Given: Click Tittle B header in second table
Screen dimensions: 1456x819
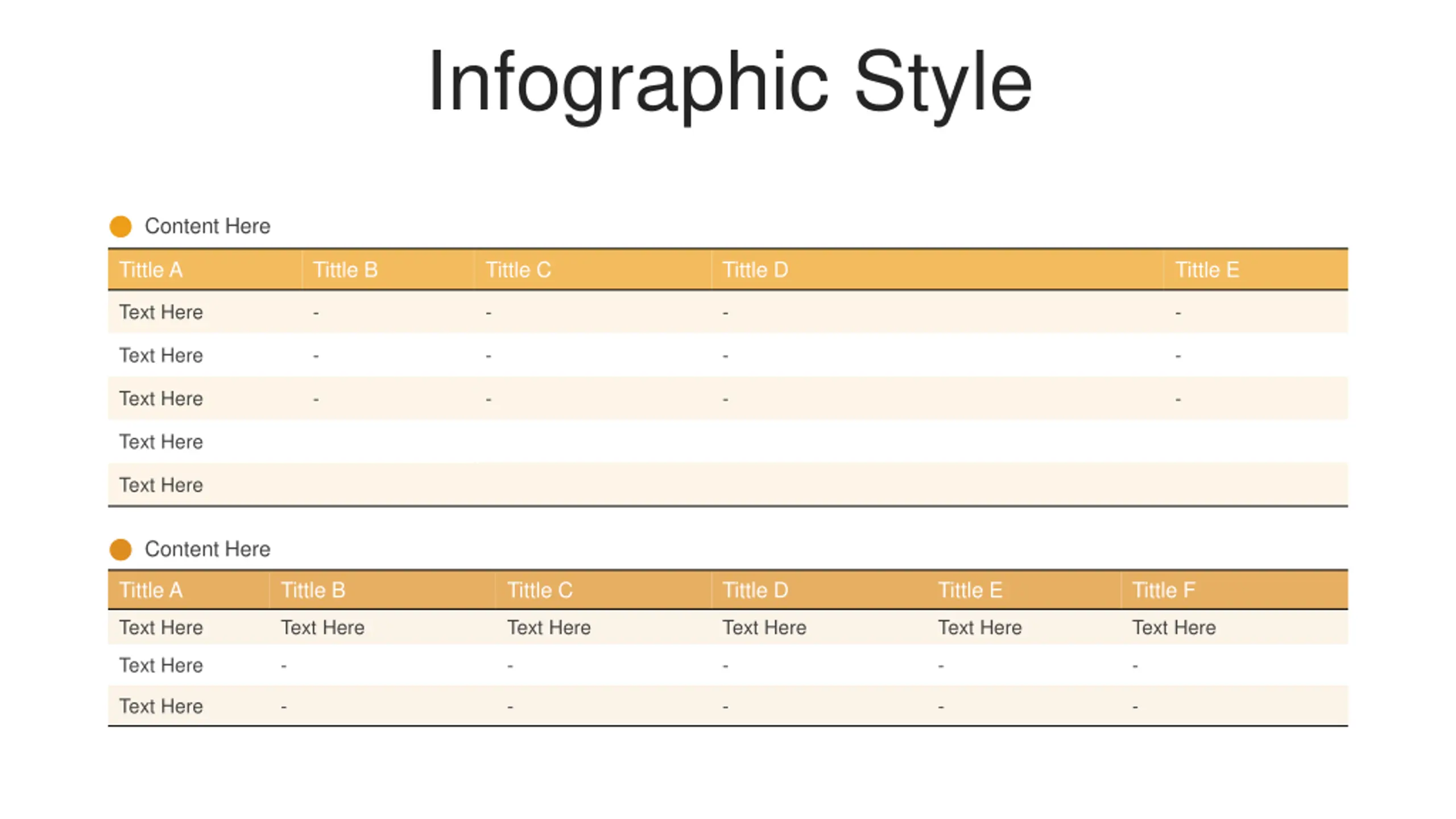Looking at the screenshot, I should tap(313, 590).
